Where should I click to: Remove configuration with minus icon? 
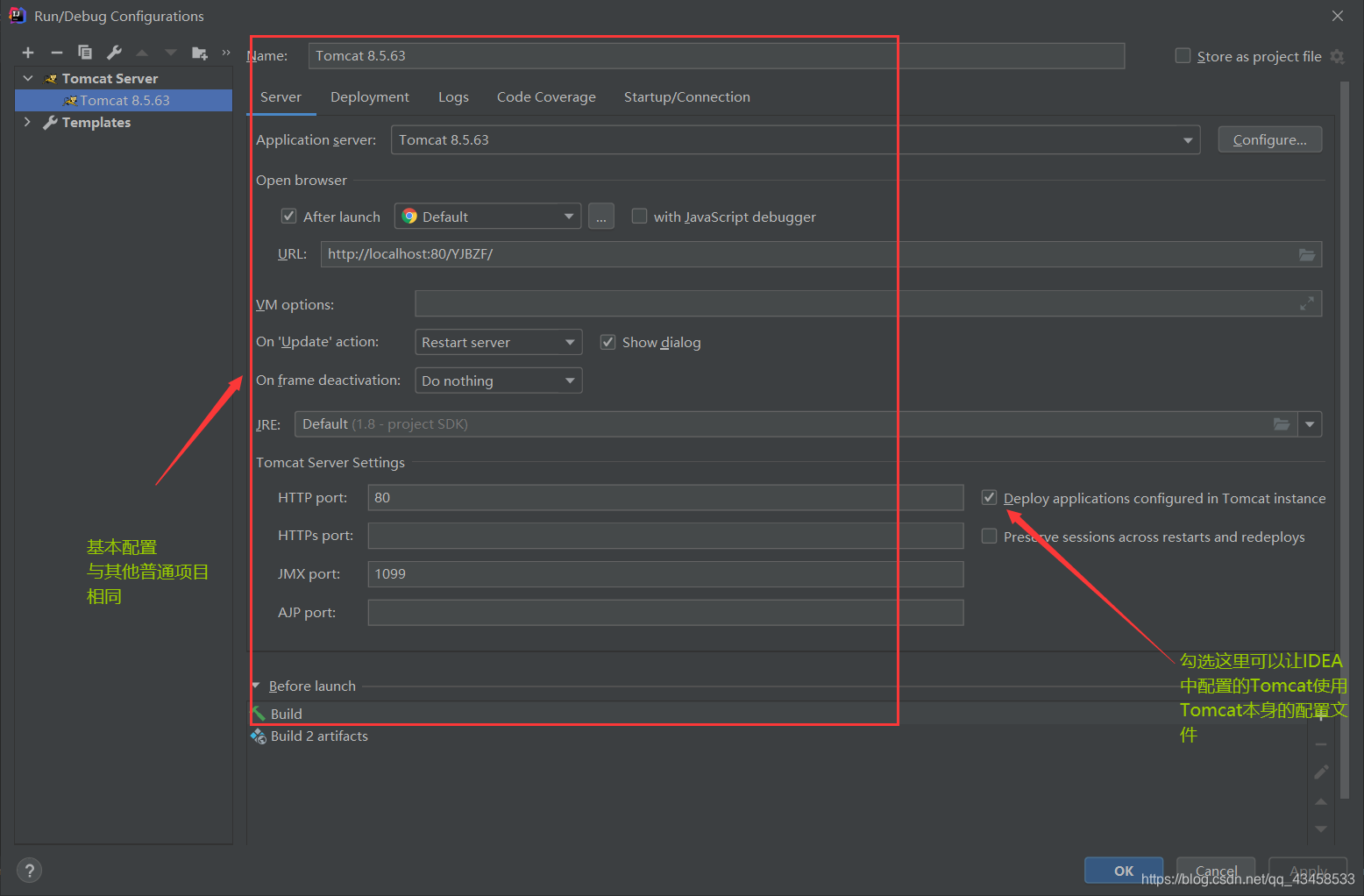(x=57, y=53)
